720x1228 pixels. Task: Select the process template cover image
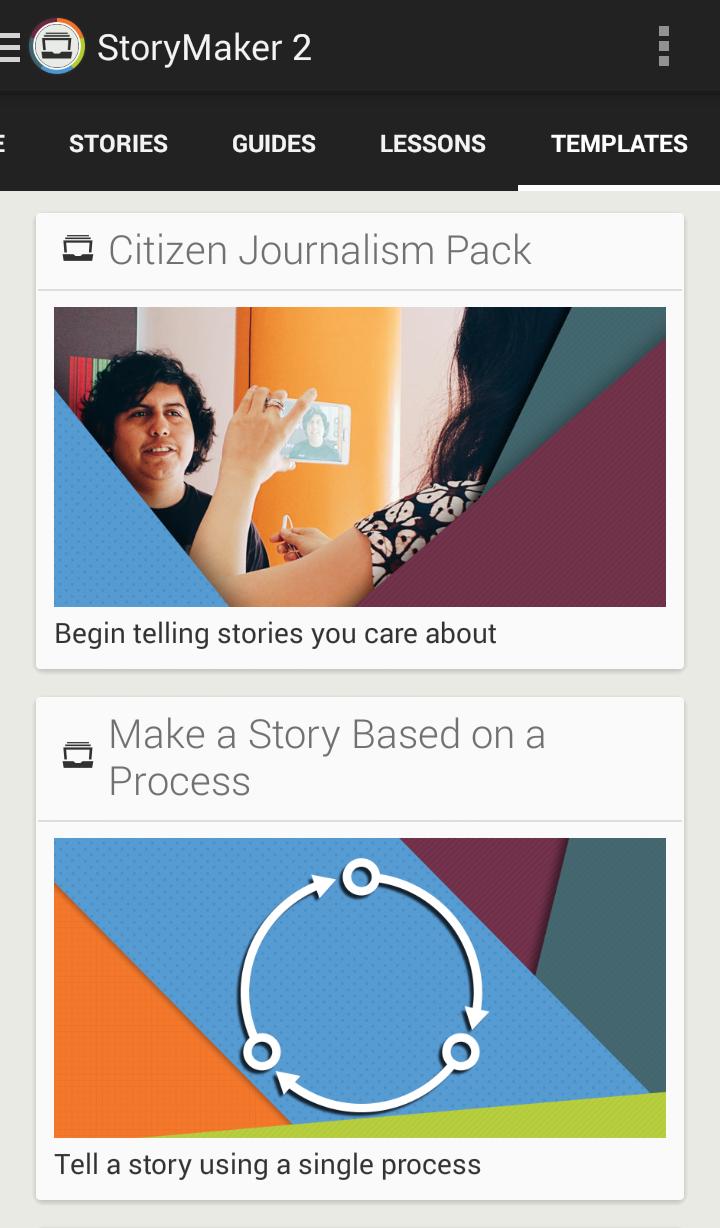tap(359, 987)
